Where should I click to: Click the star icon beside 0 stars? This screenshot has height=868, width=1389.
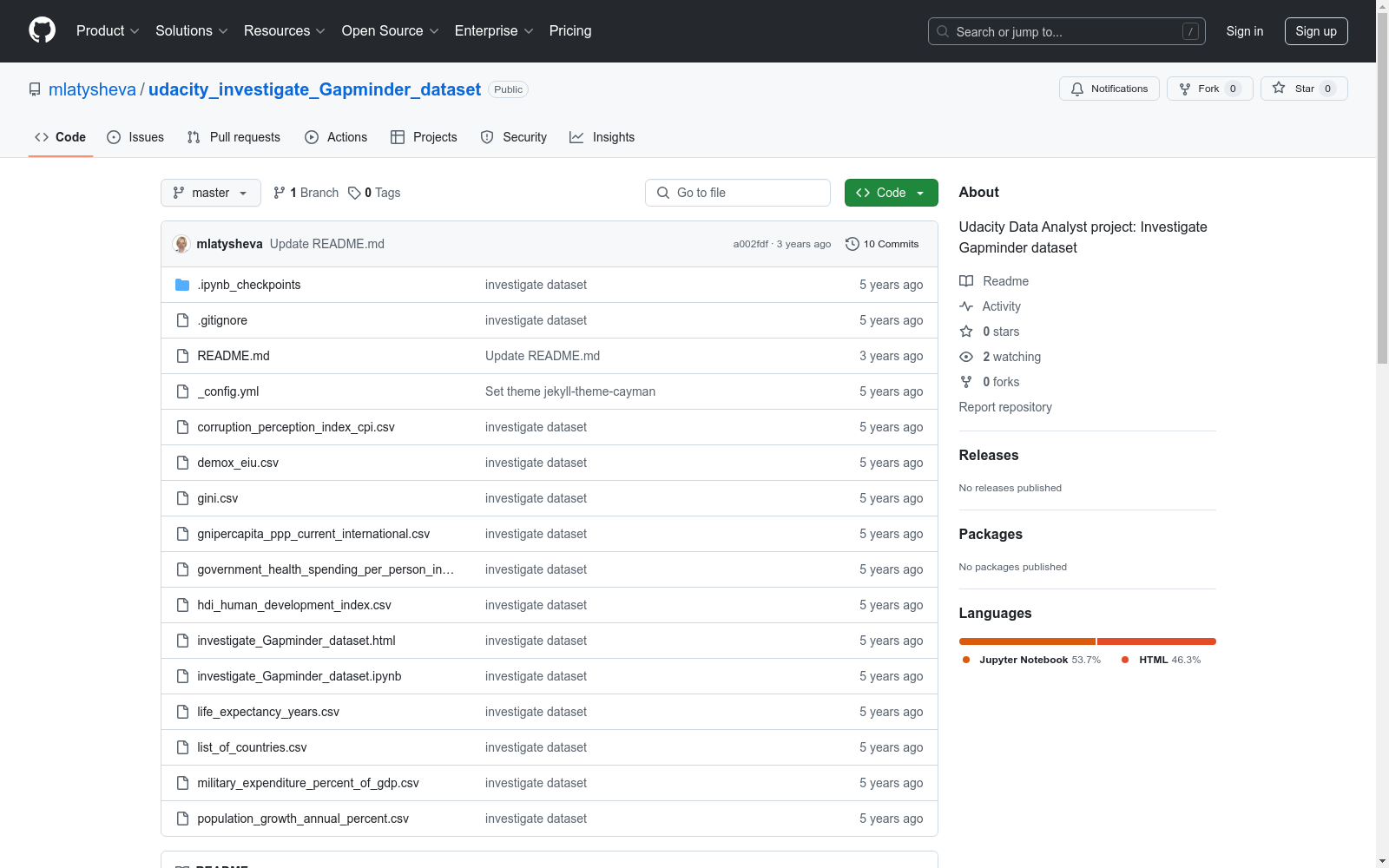966,332
